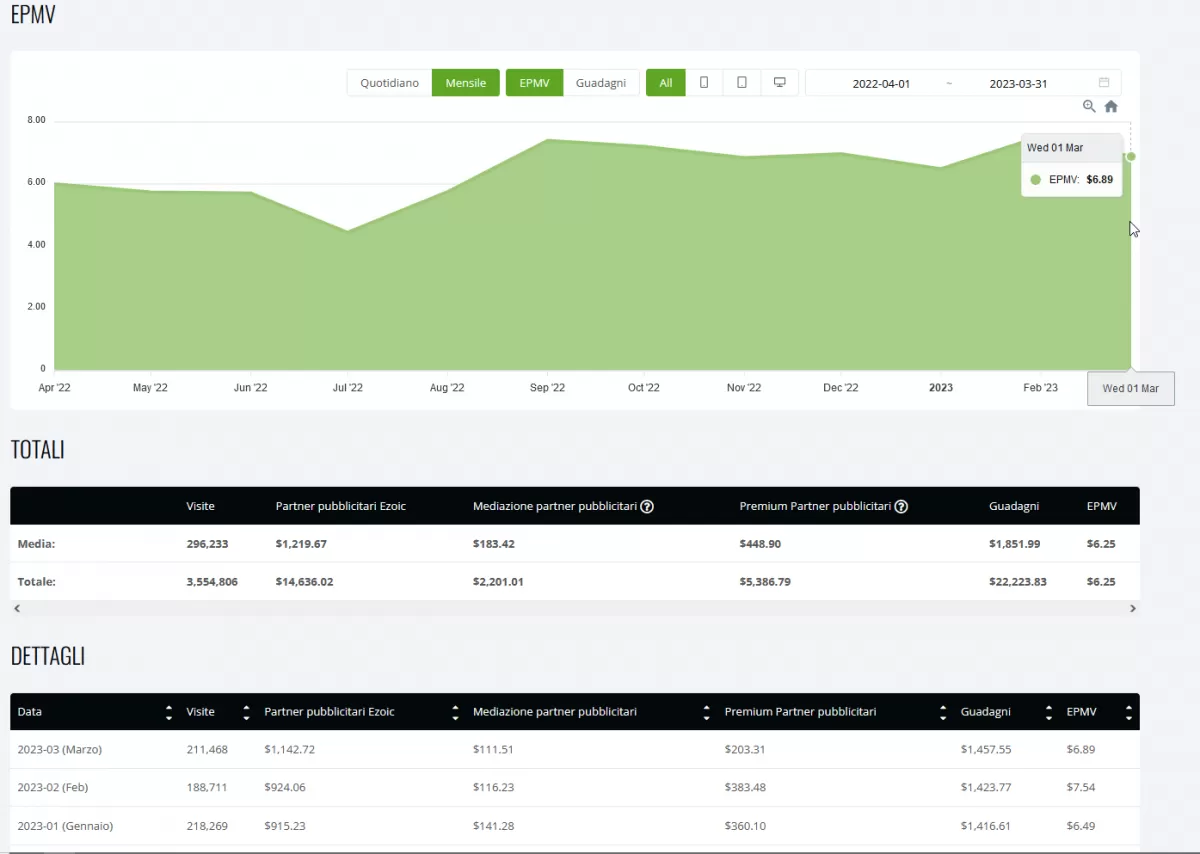
Task: Filter the chart by tablet devices
Action: 742,83
